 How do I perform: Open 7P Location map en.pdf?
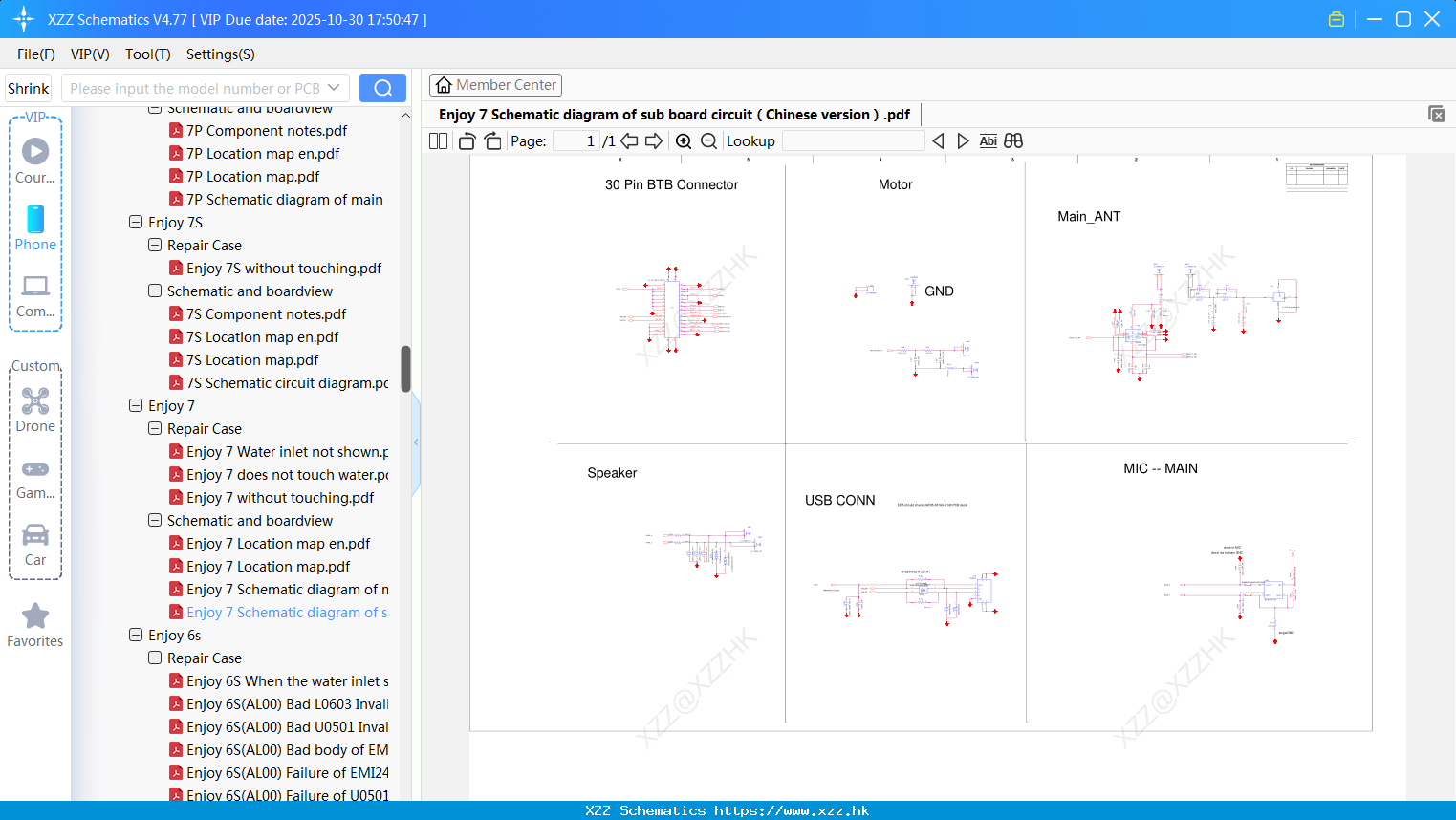[x=263, y=153]
